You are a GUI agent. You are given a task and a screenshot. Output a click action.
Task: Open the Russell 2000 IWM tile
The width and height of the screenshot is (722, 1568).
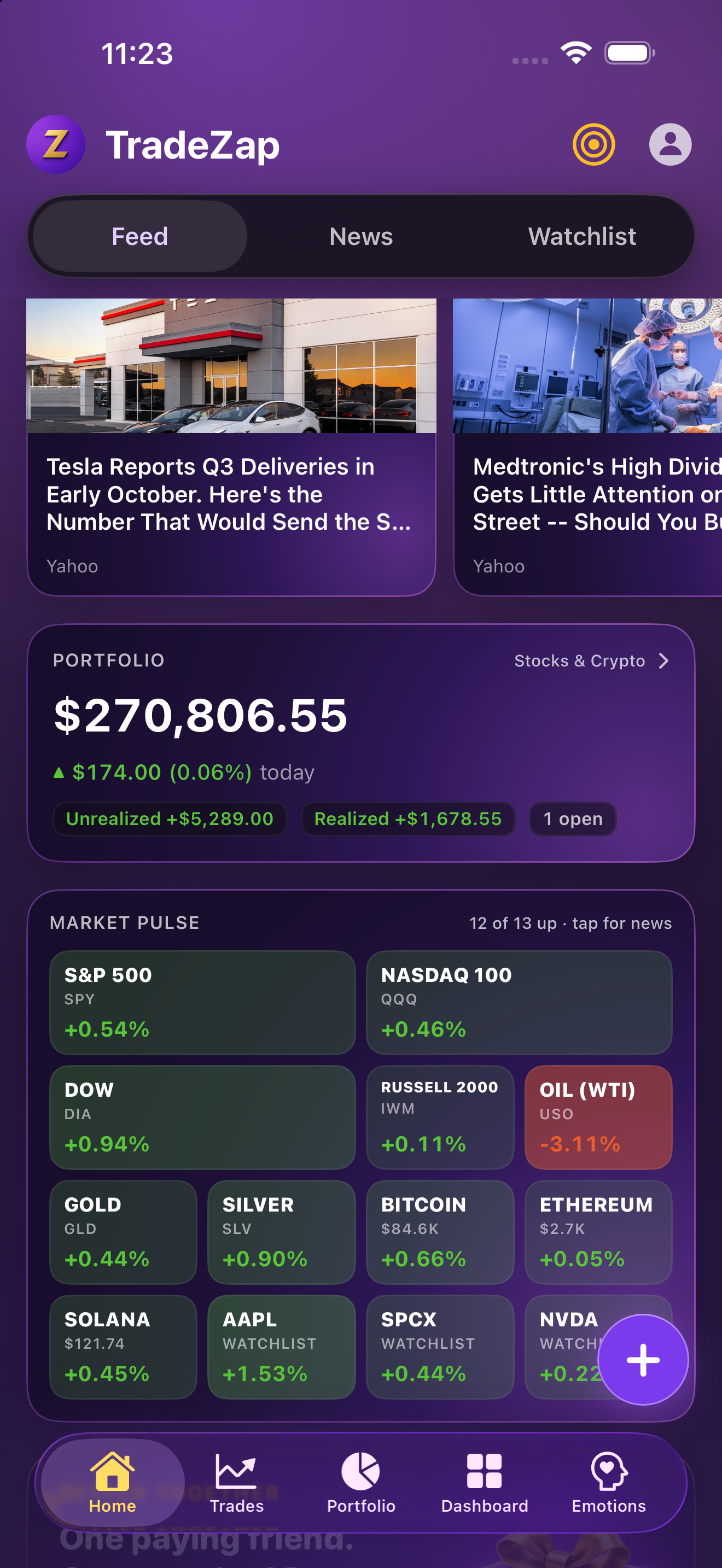(440, 1117)
